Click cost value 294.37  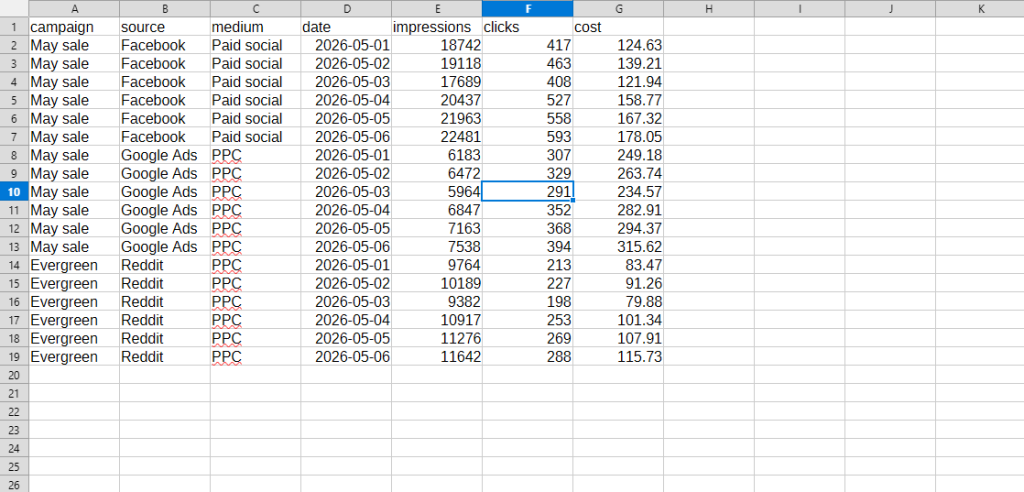tap(618, 228)
